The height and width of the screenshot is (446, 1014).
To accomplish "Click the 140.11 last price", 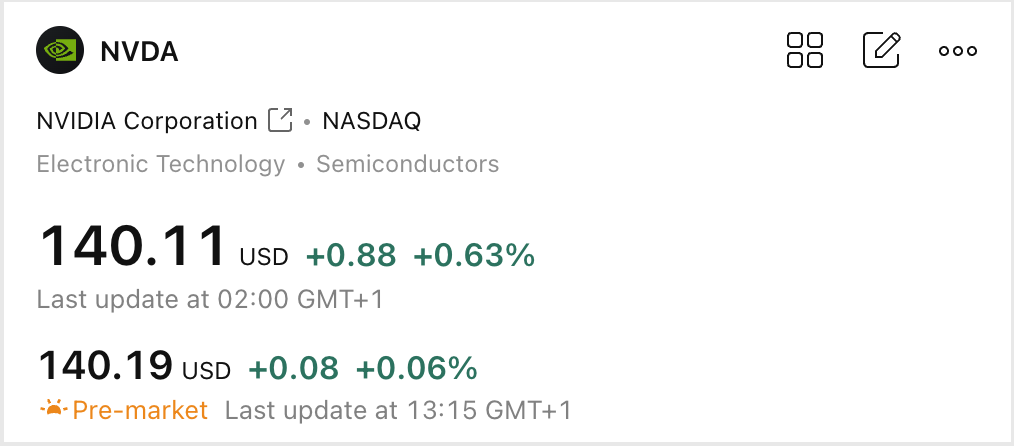I will (x=133, y=246).
